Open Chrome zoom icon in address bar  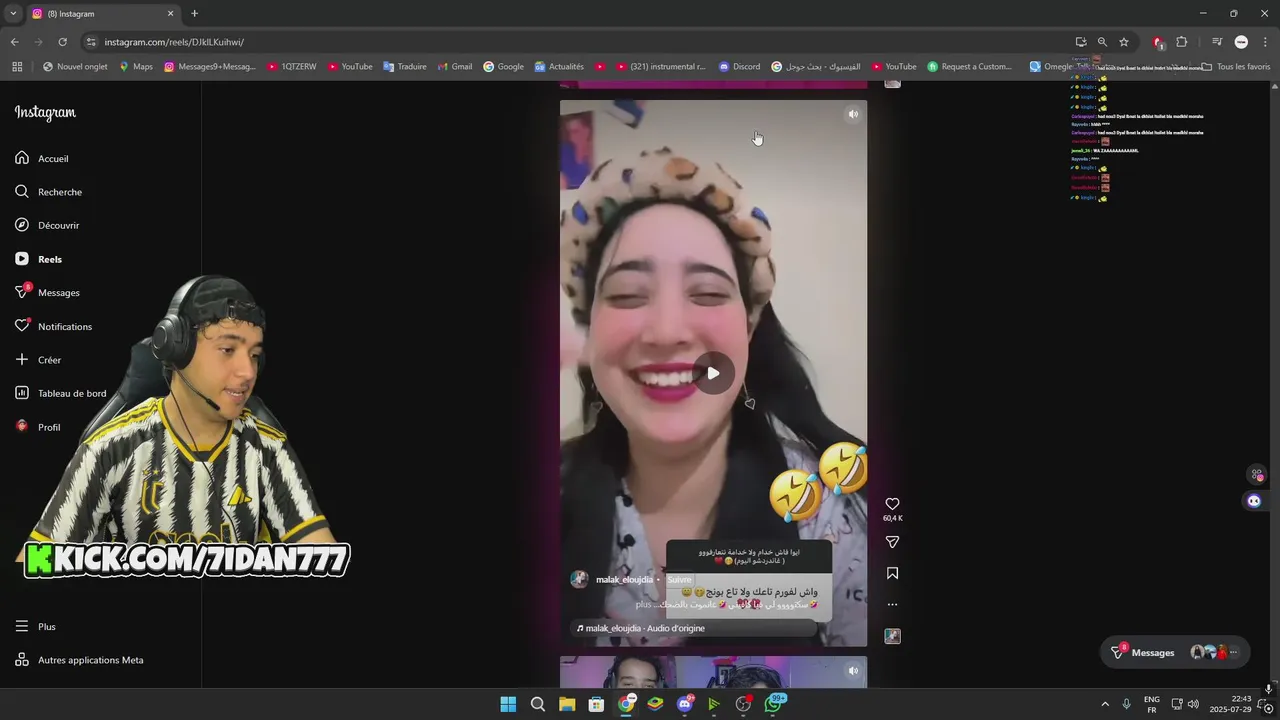[x=1102, y=42]
